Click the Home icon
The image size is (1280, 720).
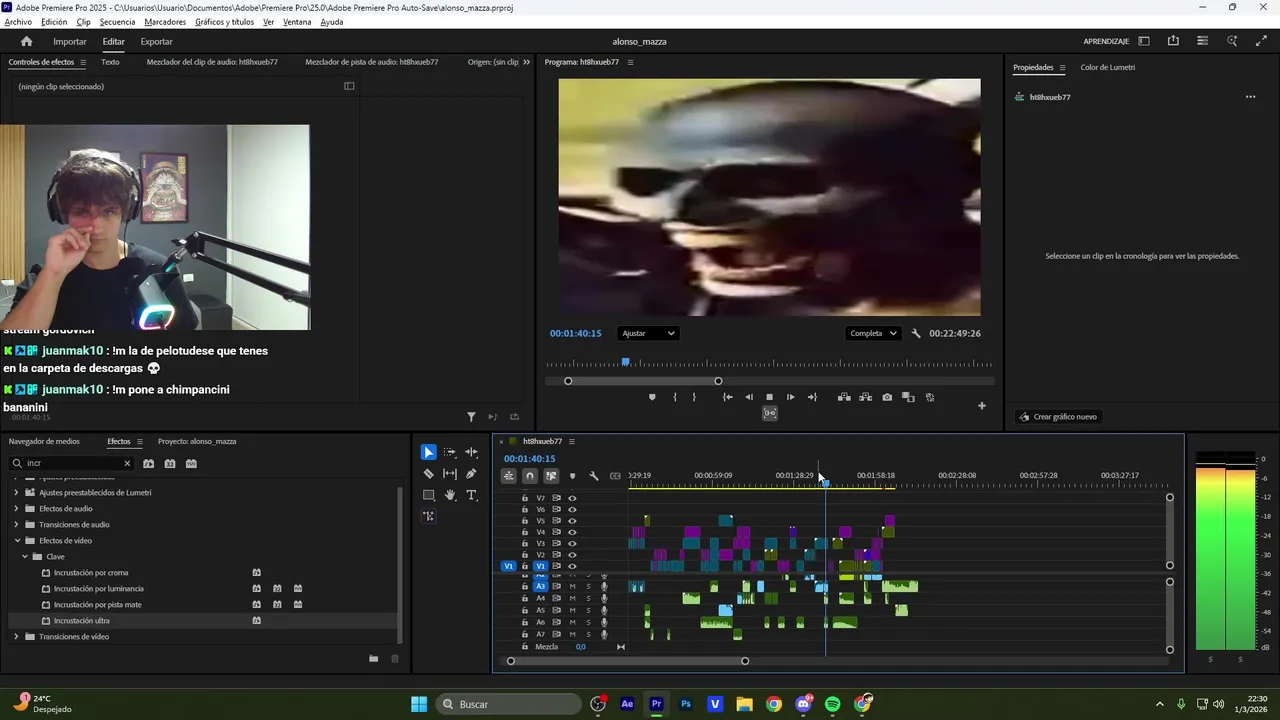tap(26, 41)
